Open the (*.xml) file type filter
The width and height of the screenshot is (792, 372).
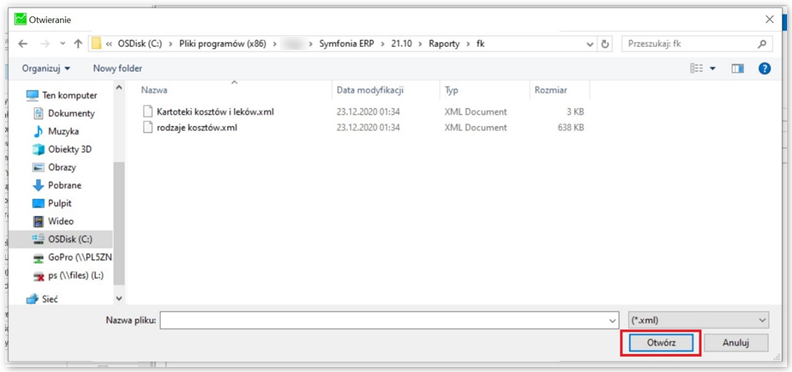coord(699,320)
